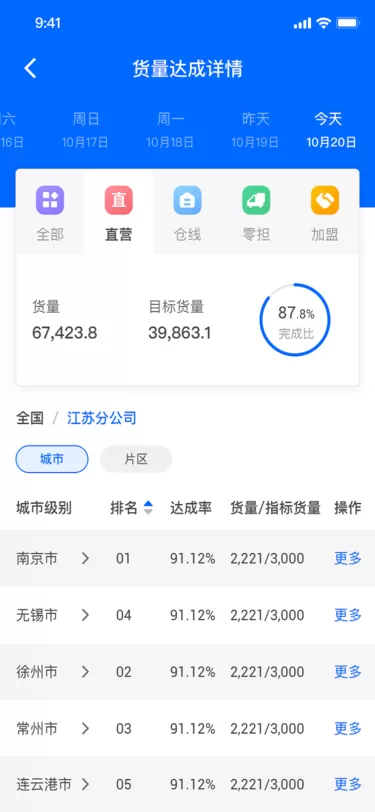
Task: Toggle the 片区 filter pill
Action: coord(136,459)
